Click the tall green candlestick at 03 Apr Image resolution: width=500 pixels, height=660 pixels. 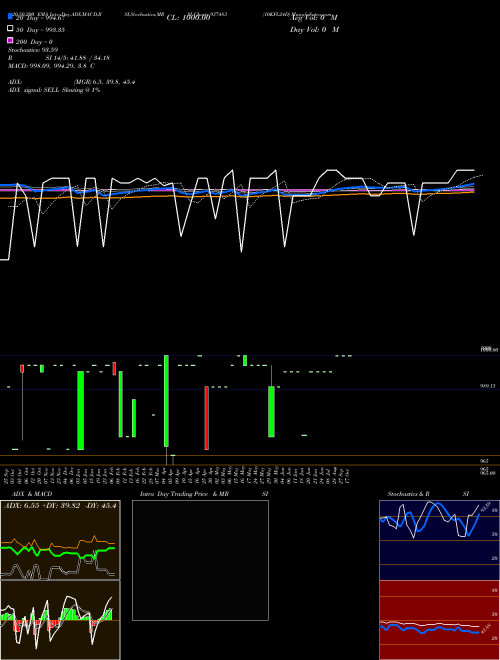coord(166,401)
